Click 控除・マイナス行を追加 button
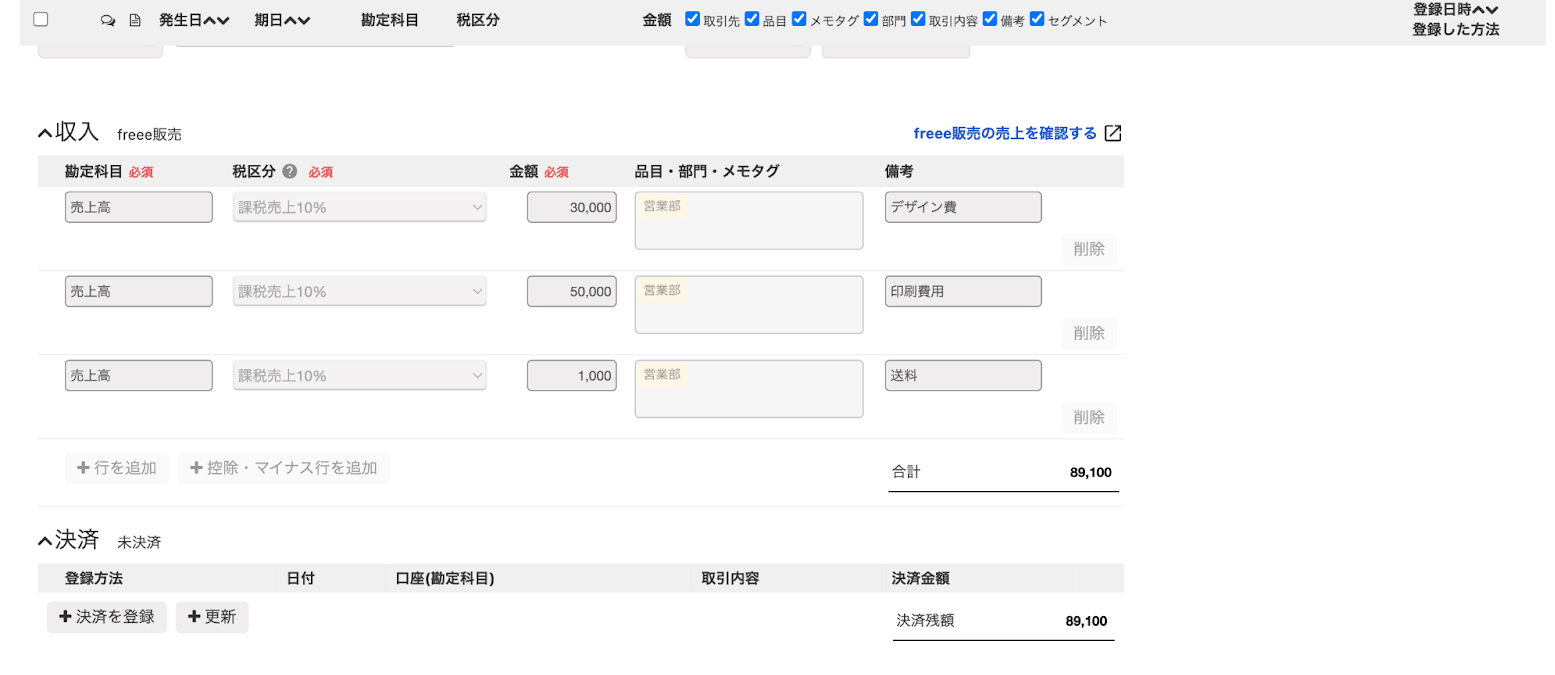This screenshot has width=1555, height=675. [284, 468]
